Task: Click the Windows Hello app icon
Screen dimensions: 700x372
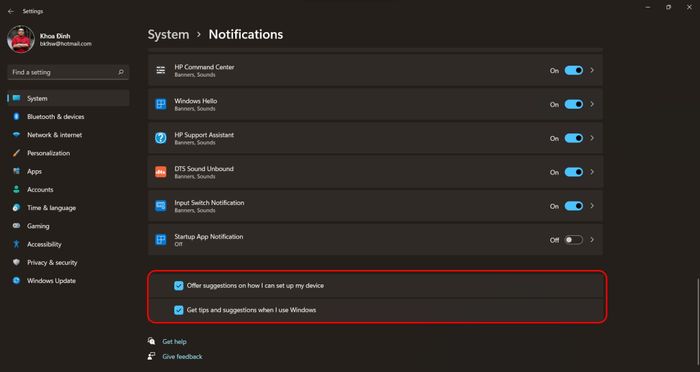Action: coord(161,104)
